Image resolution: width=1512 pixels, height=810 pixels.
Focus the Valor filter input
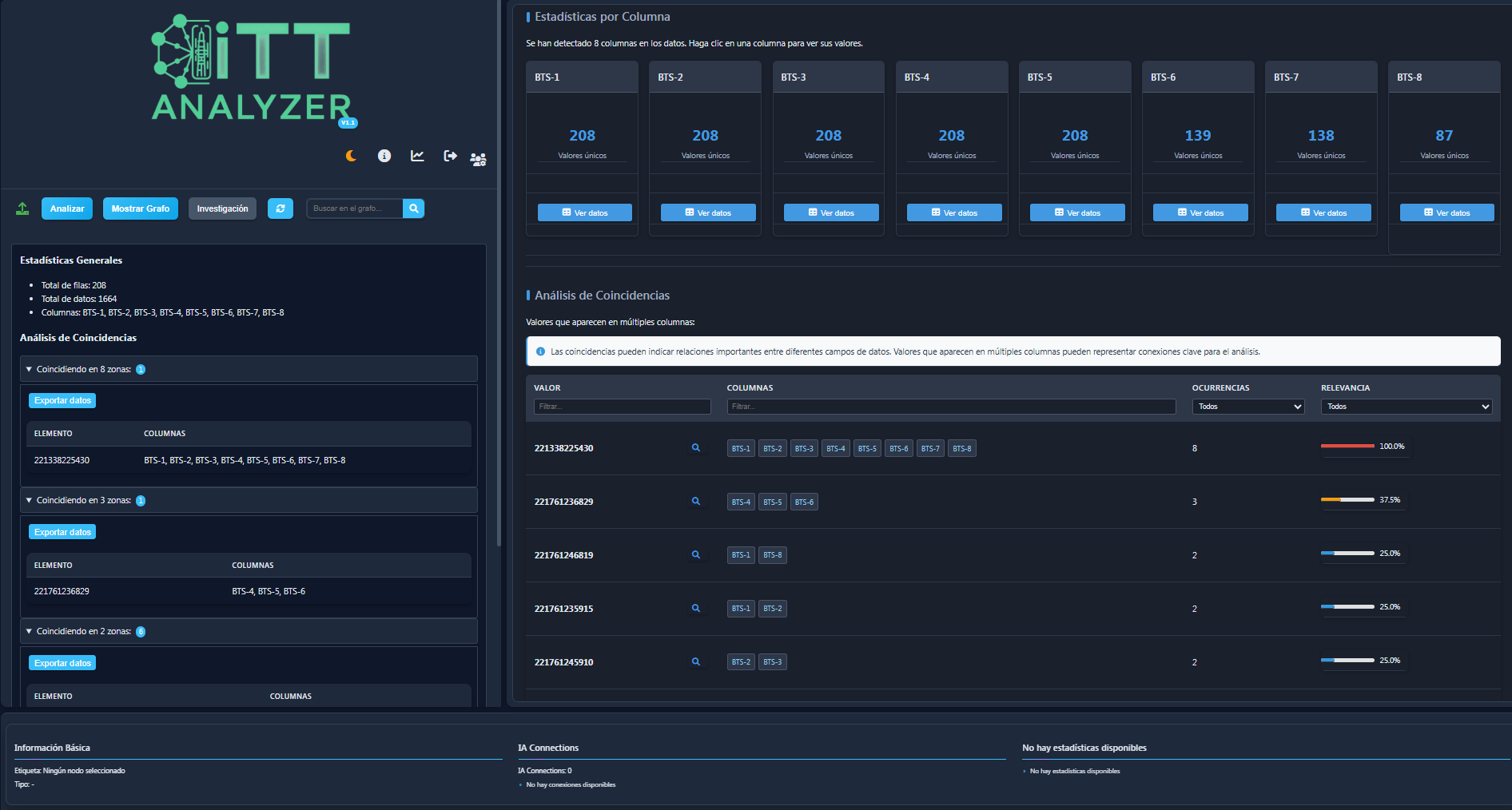[623, 407]
